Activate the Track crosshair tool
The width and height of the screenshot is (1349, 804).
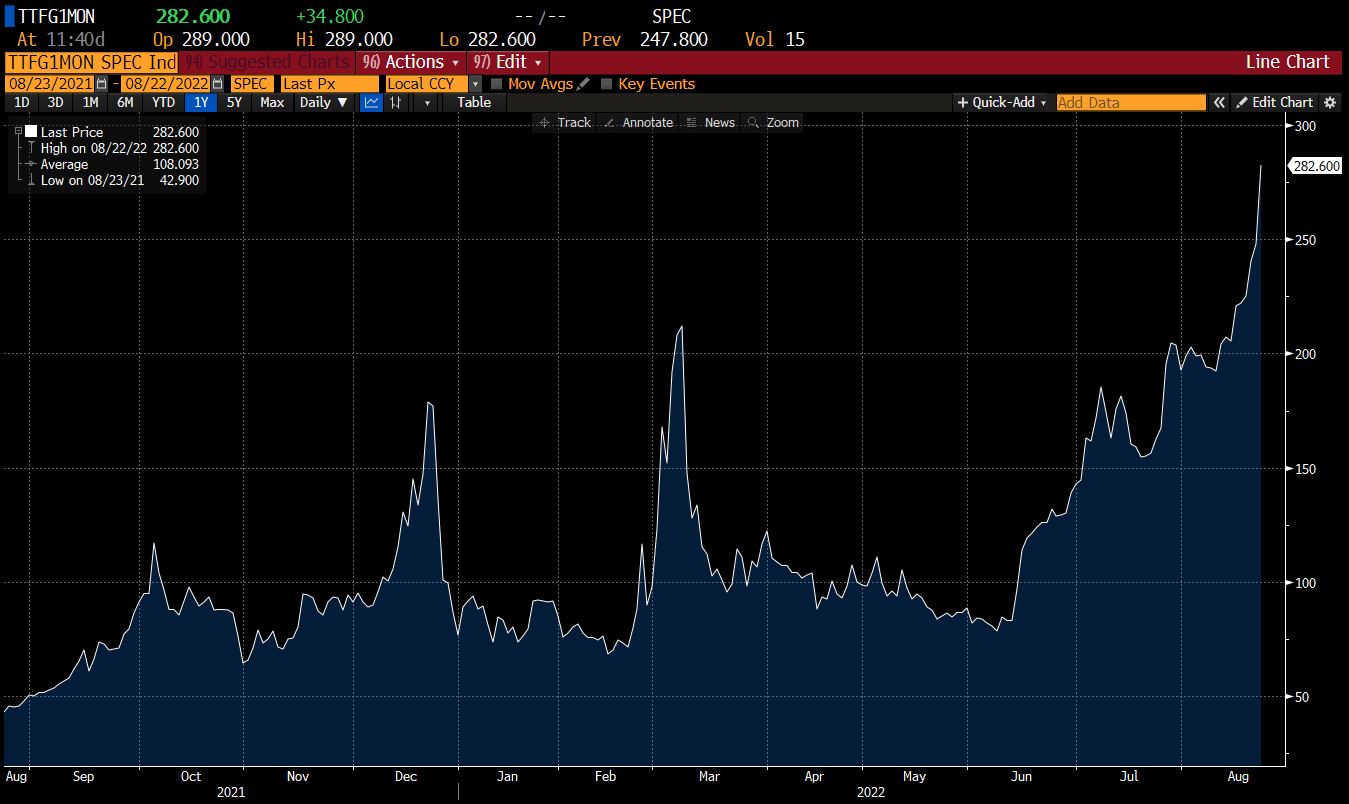point(565,122)
